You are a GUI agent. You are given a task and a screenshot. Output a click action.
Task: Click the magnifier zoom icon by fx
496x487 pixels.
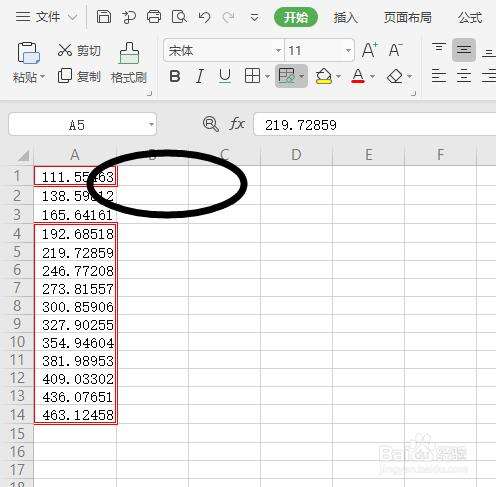(x=211, y=124)
